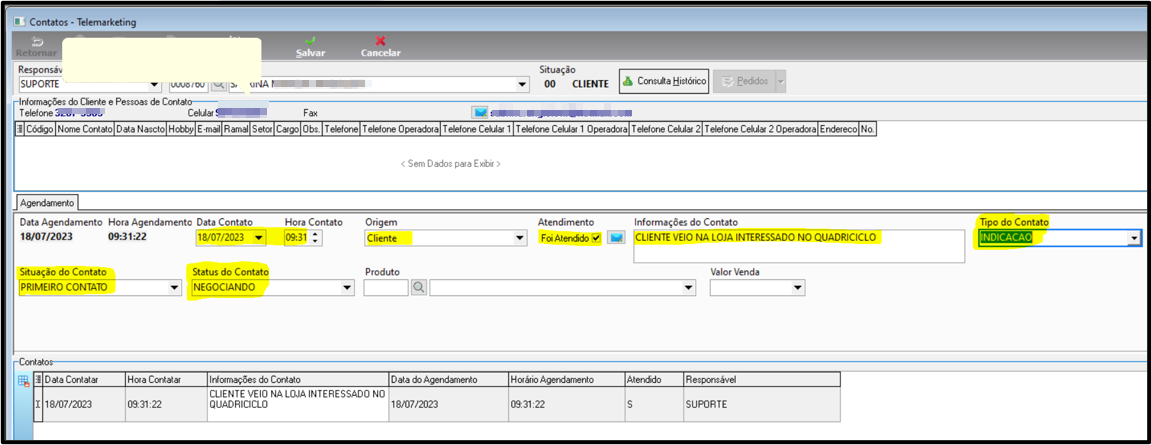This screenshot has width=1151, height=445.
Task: Expand the Pedidos button dropdown arrow
Action: (x=780, y=82)
